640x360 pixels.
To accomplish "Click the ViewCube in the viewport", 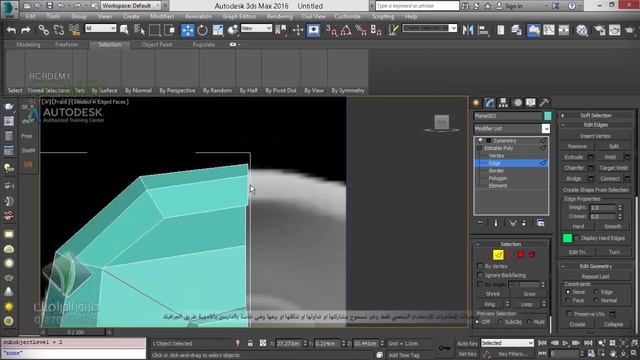I will pos(442,122).
